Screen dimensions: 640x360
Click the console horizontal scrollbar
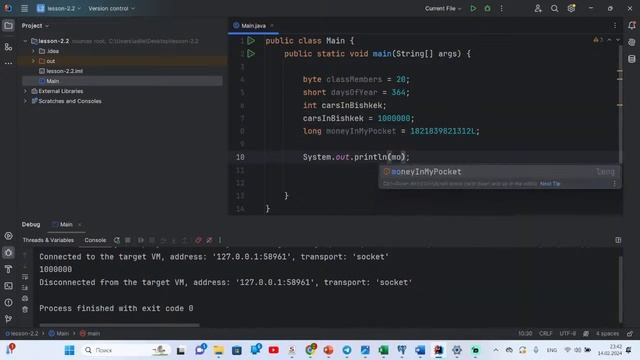tap(120, 325)
